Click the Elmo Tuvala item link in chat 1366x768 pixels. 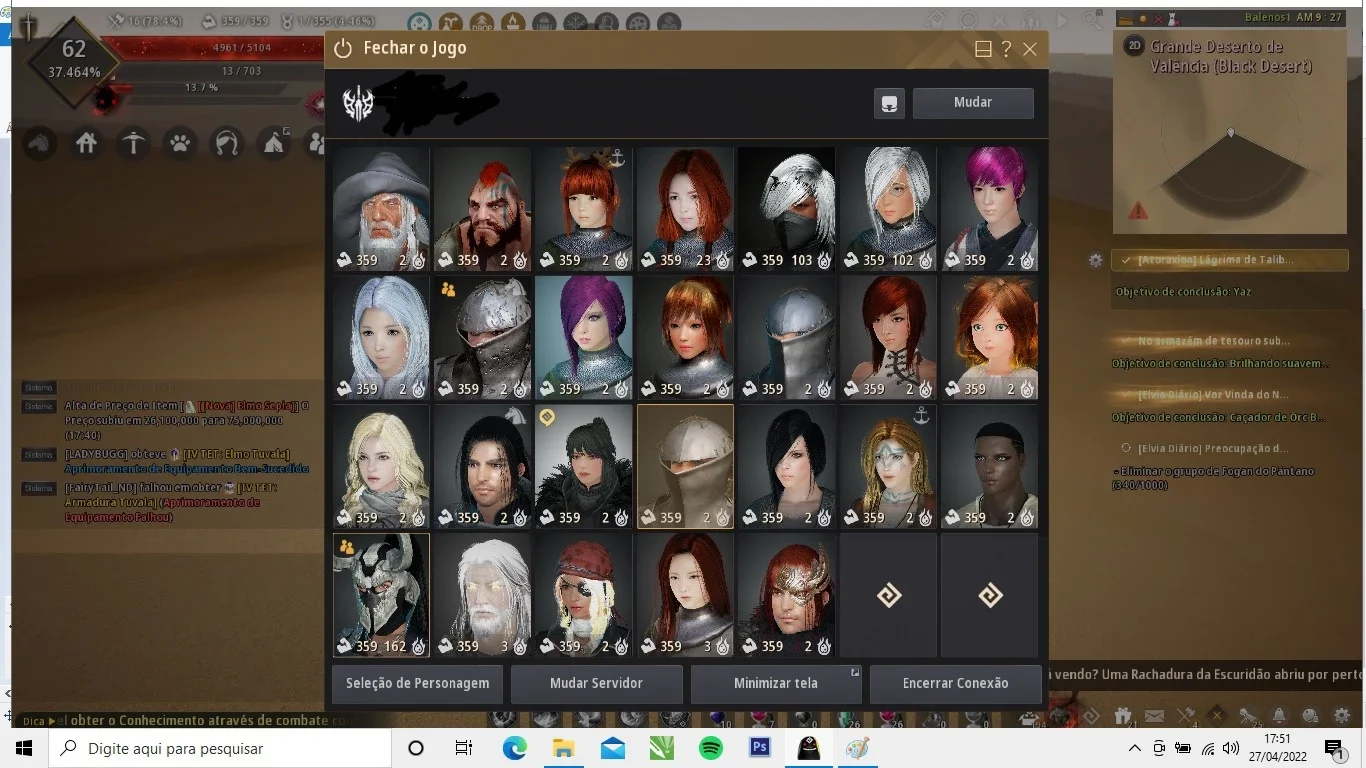(236, 455)
